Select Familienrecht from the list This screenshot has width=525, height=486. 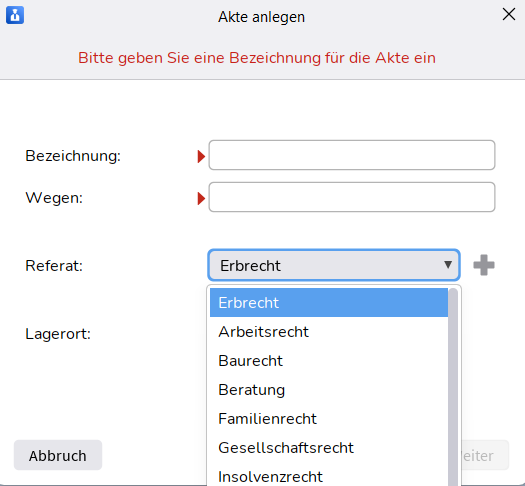[329, 419]
